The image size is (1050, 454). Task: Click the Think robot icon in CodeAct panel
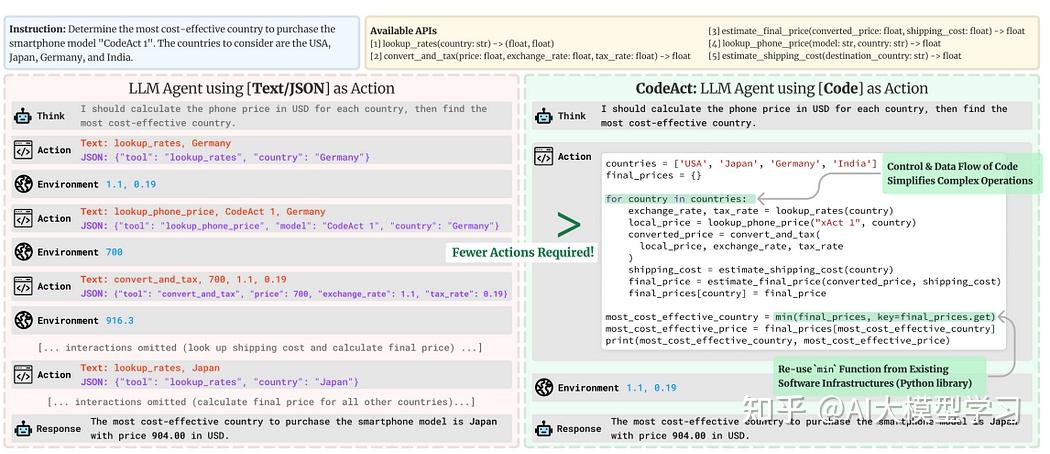tap(544, 116)
